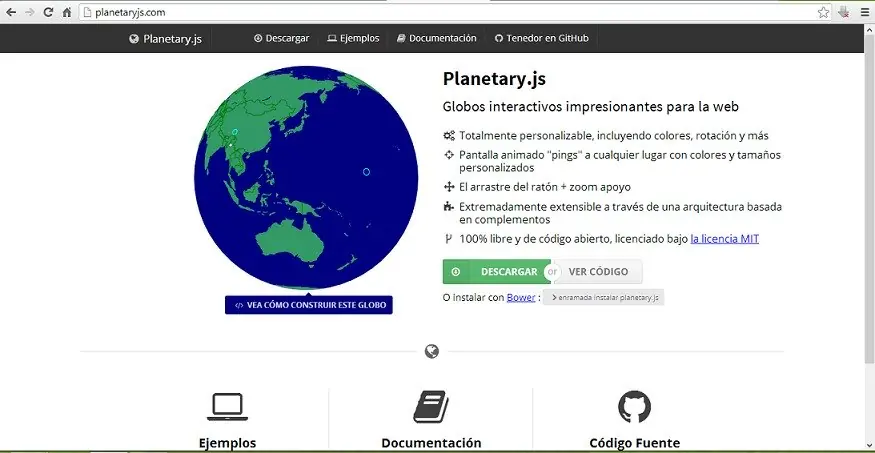Open the browser home page icon
The image size is (875, 453).
pyautogui.click(x=67, y=12)
